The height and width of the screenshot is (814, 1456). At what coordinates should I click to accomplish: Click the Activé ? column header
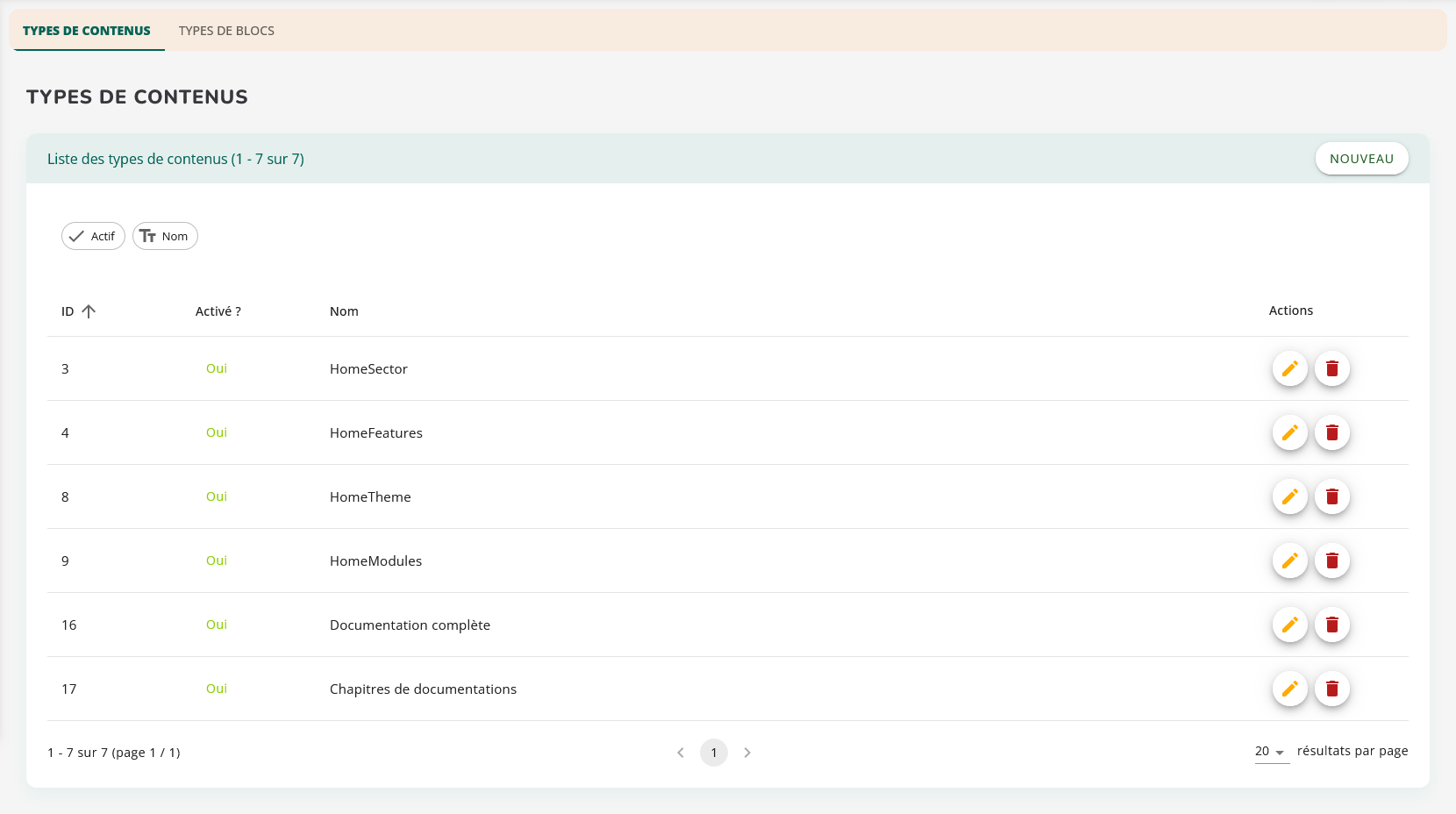pos(218,311)
